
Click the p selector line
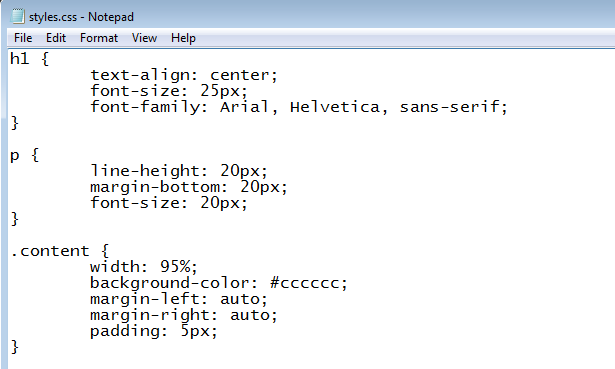tap(24, 155)
